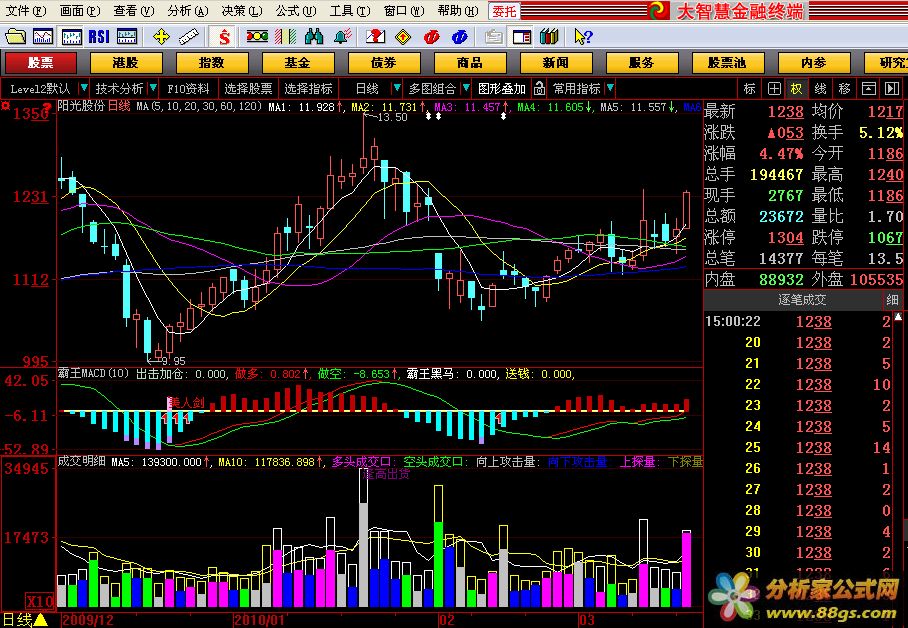Image resolution: width=908 pixels, height=628 pixels.
Task: Toggle the 权 adjustment button
Action: coord(797,89)
